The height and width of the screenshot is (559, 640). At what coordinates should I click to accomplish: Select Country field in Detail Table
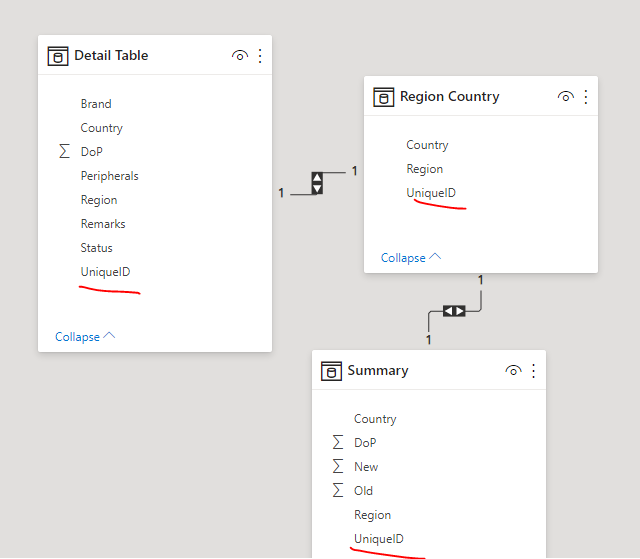click(x=102, y=128)
